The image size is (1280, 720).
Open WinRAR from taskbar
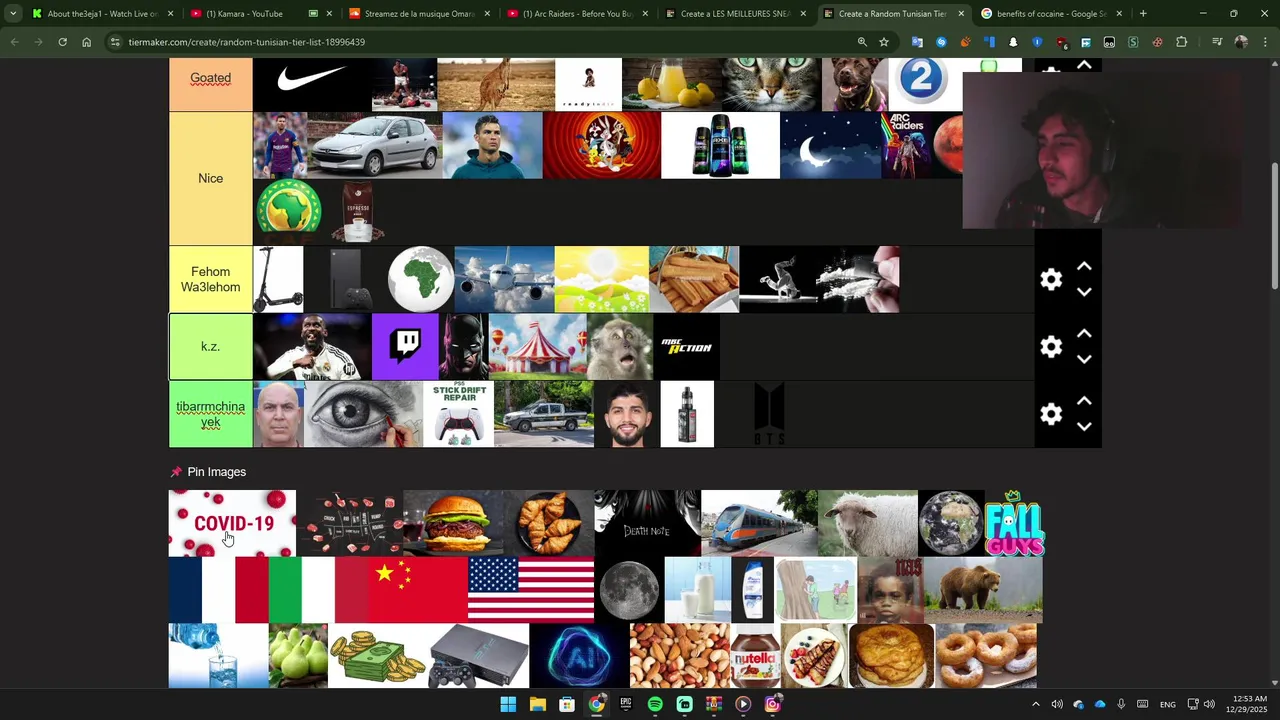point(714,704)
